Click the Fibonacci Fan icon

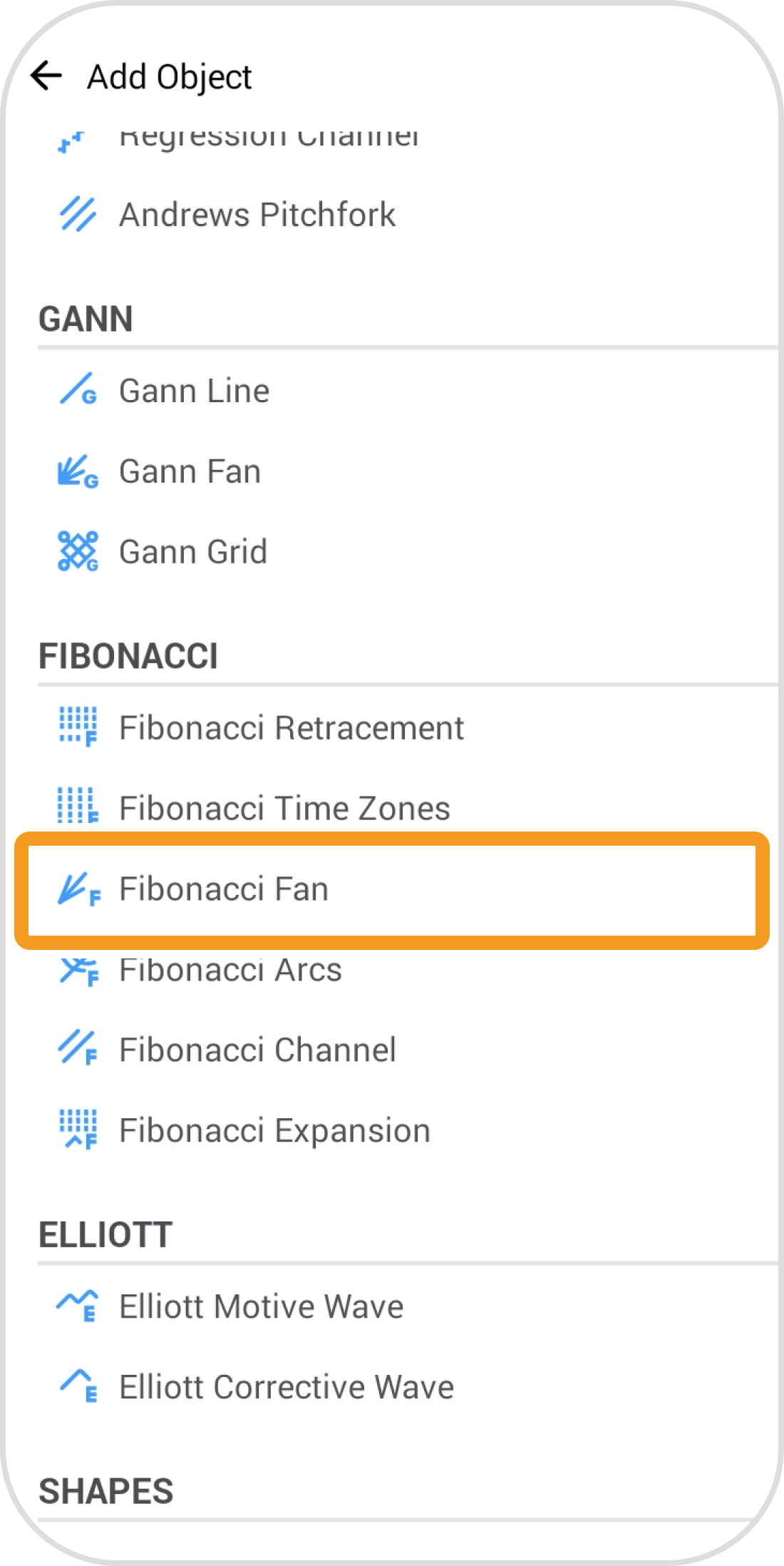tap(78, 889)
